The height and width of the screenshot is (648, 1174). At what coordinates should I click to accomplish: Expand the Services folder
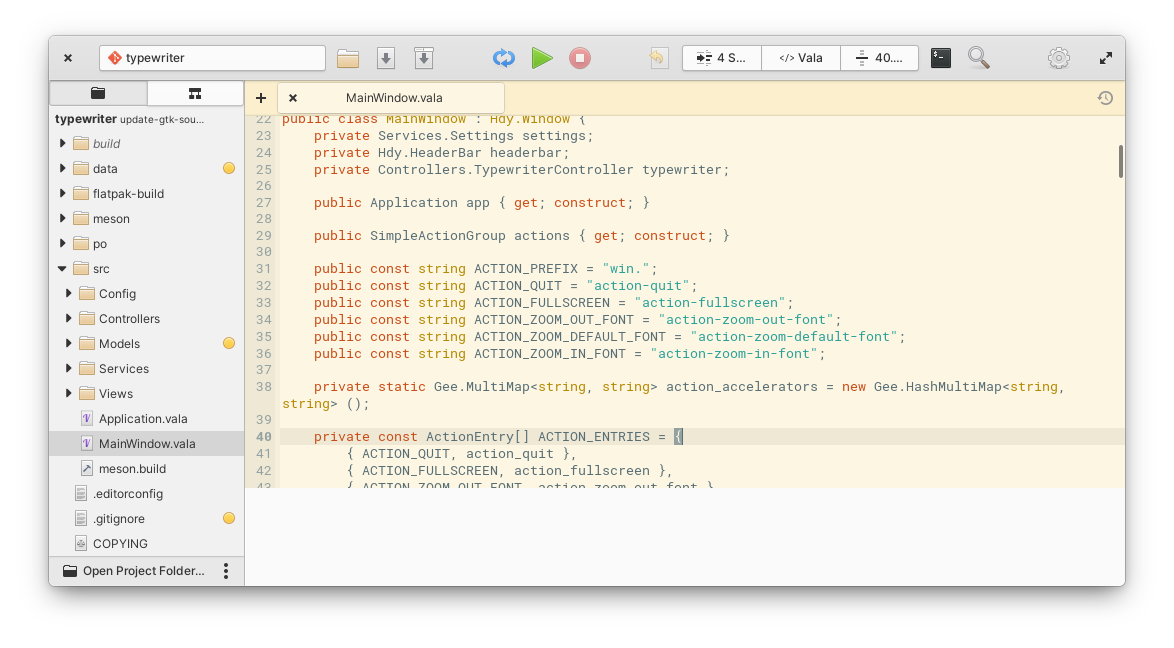coord(68,369)
